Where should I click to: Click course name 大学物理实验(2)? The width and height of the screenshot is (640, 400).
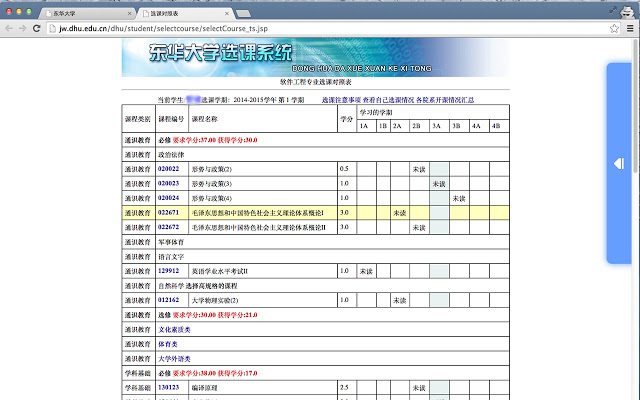coord(215,300)
